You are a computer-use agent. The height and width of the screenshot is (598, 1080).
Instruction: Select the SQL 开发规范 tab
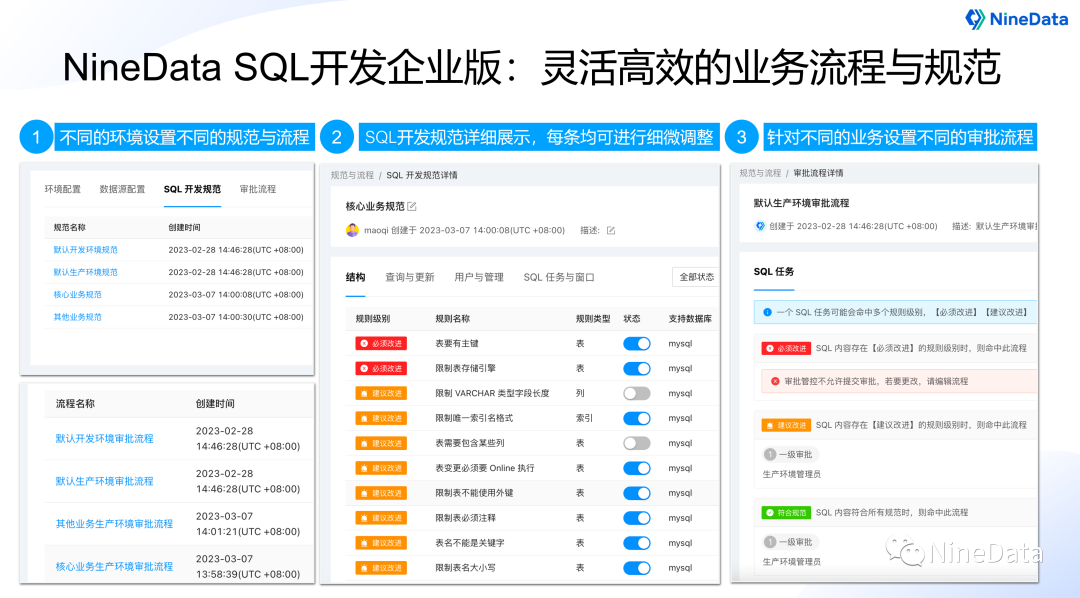pos(192,189)
